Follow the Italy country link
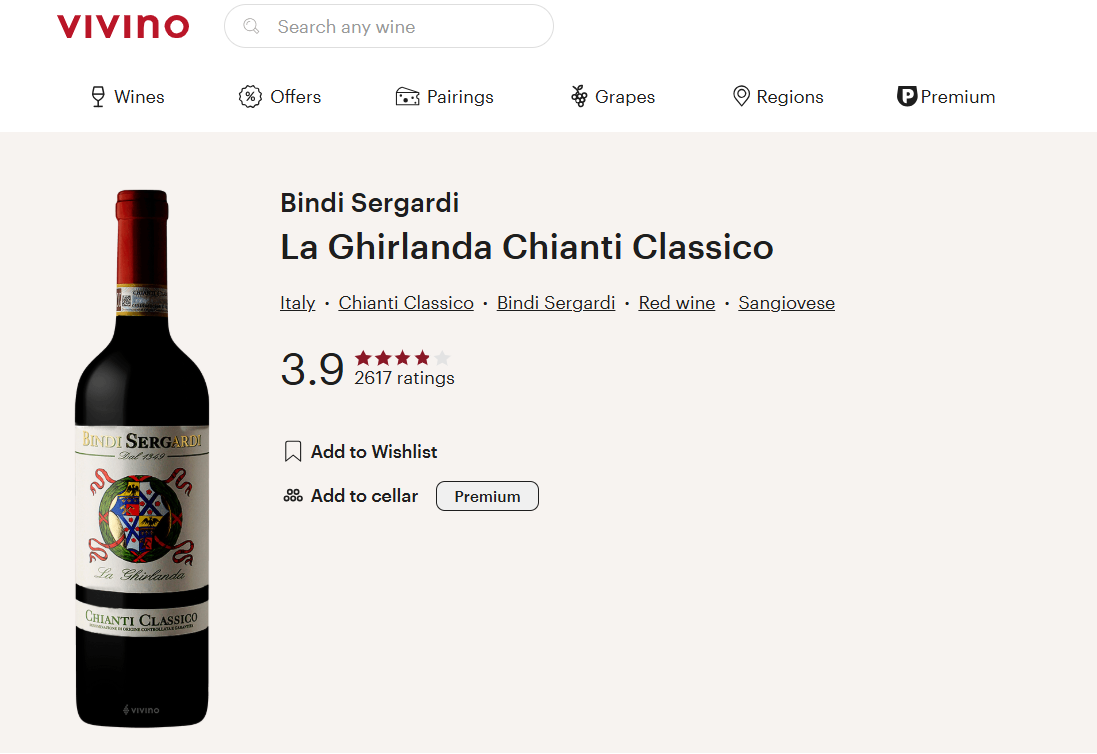The height and width of the screenshot is (754, 1097). click(x=297, y=303)
